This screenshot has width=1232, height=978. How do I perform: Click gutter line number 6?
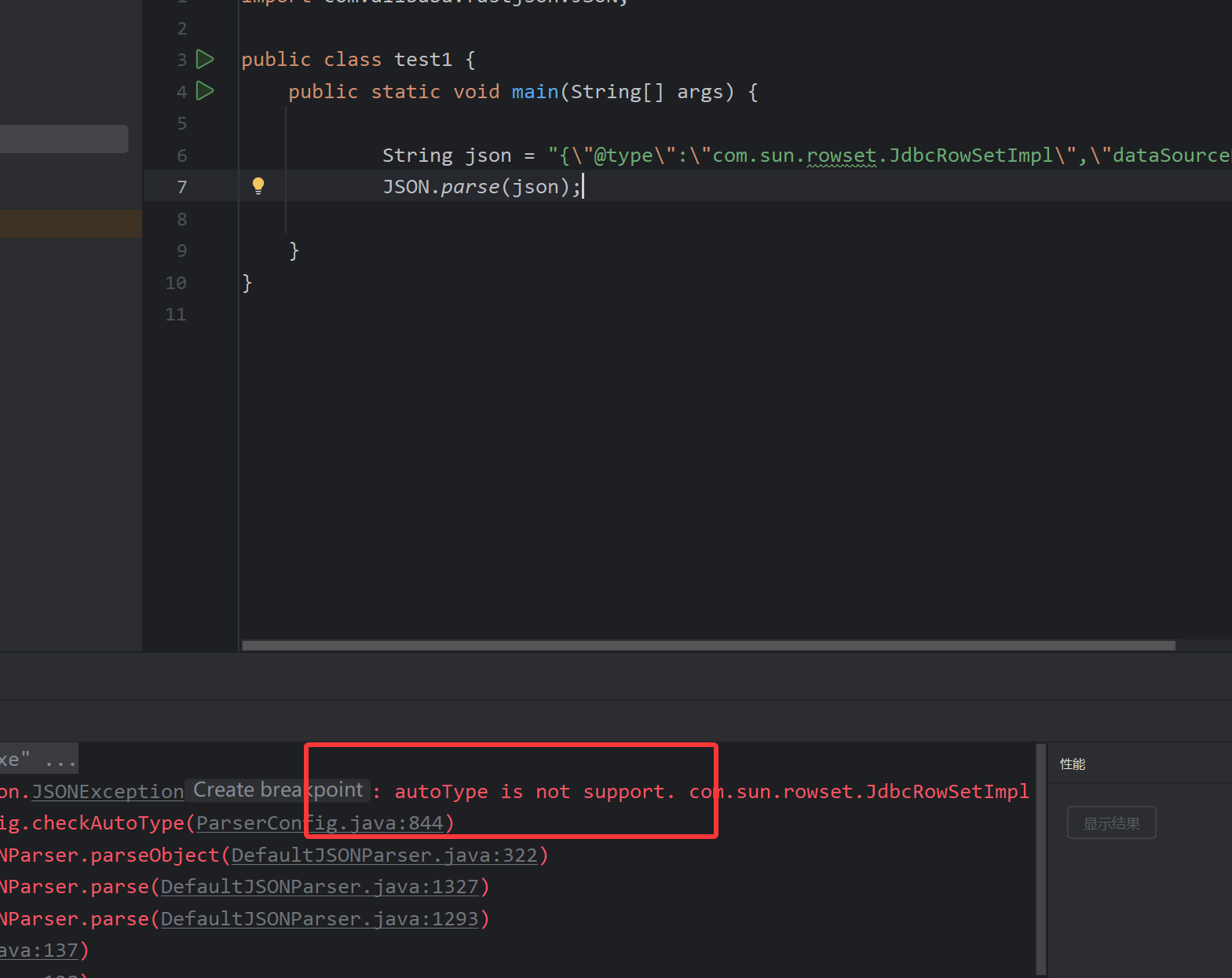(x=181, y=156)
